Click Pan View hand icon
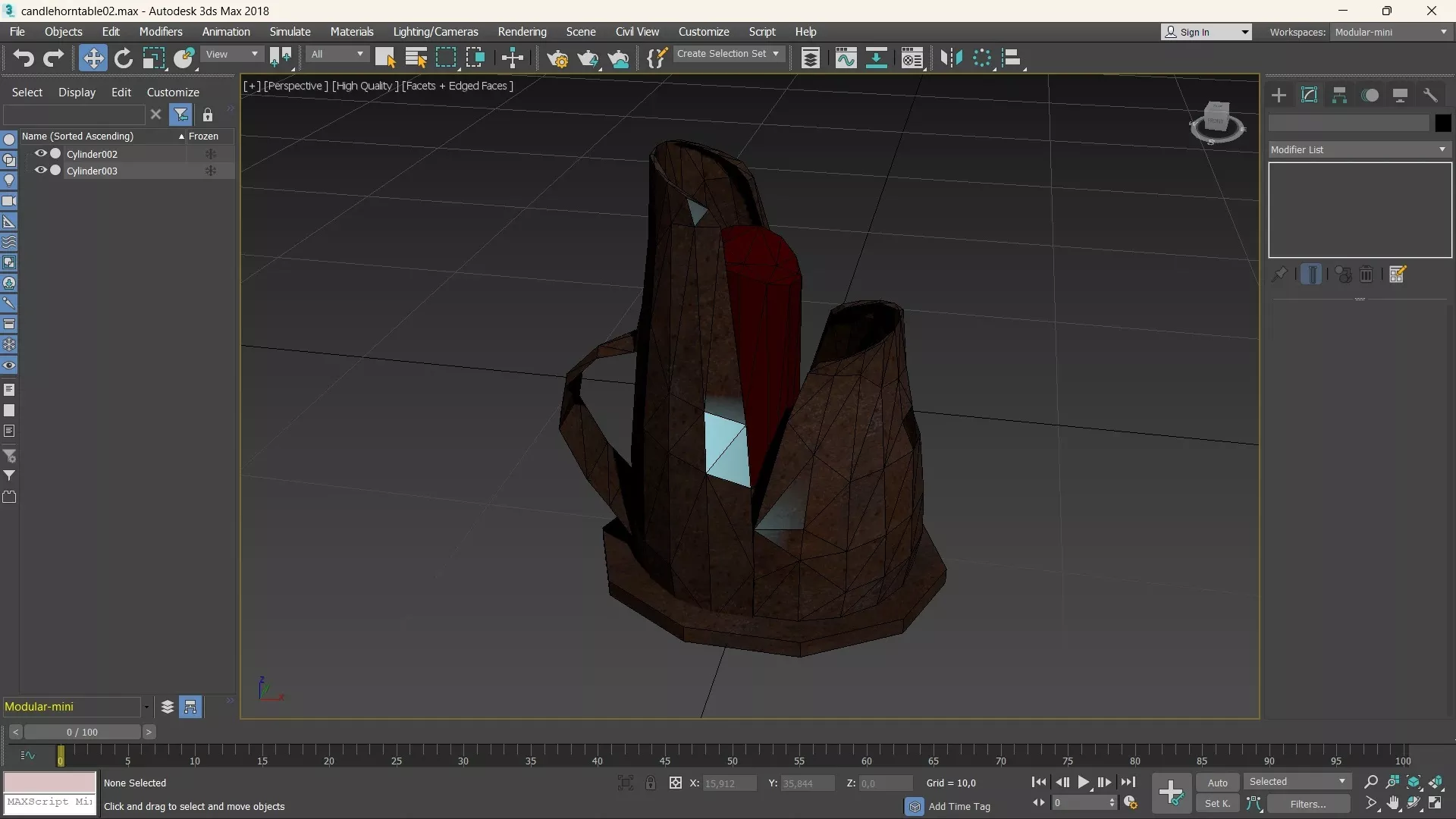The height and width of the screenshot is (819, 1456). [1393, 803]
